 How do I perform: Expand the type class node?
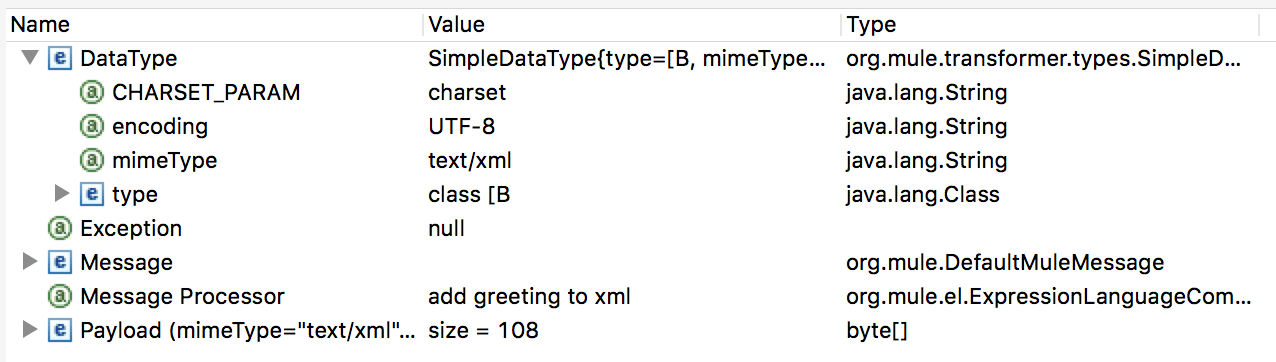click(x=62, y=194)
